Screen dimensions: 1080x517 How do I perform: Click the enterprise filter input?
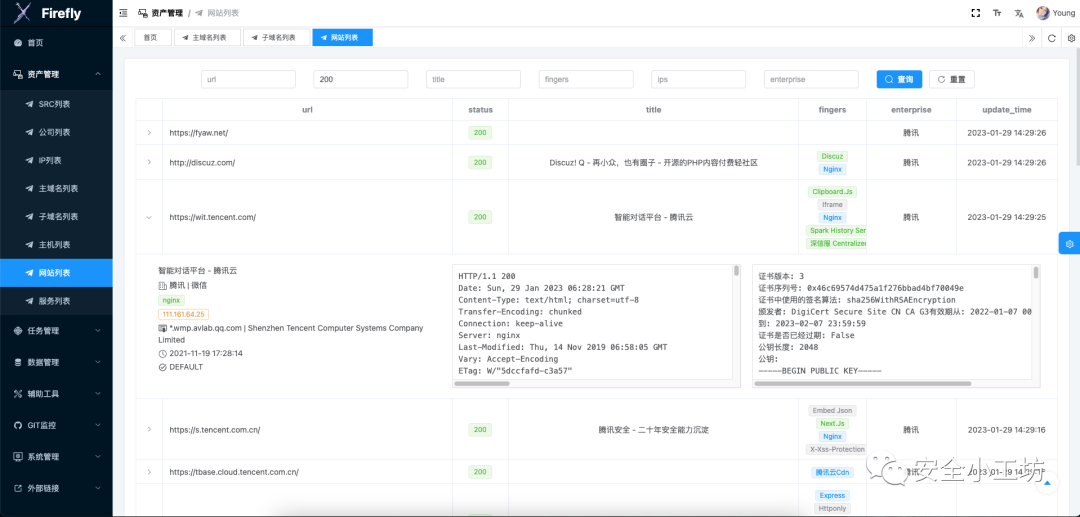coord(811,79)
